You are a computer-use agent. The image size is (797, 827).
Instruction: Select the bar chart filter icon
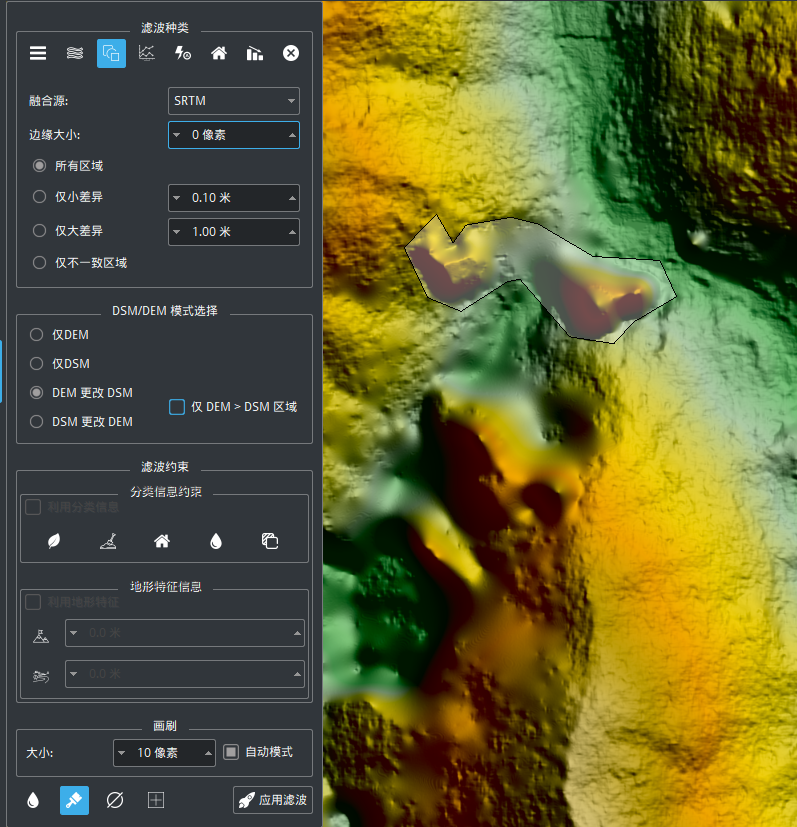click(255, 53)
